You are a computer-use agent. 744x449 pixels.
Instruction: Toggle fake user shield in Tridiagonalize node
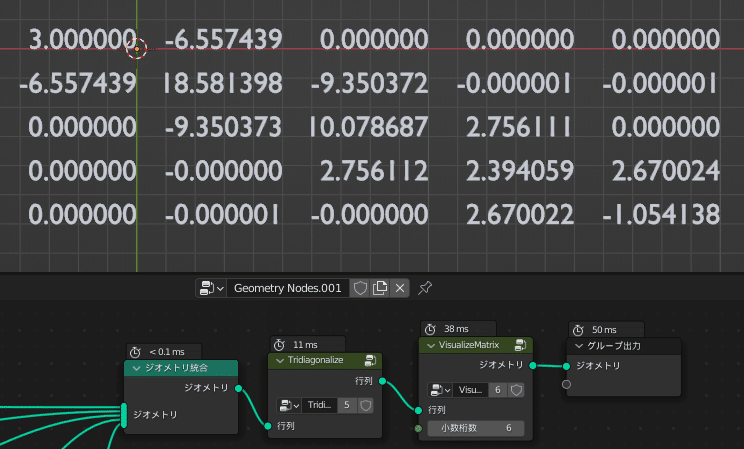point(365,405)
